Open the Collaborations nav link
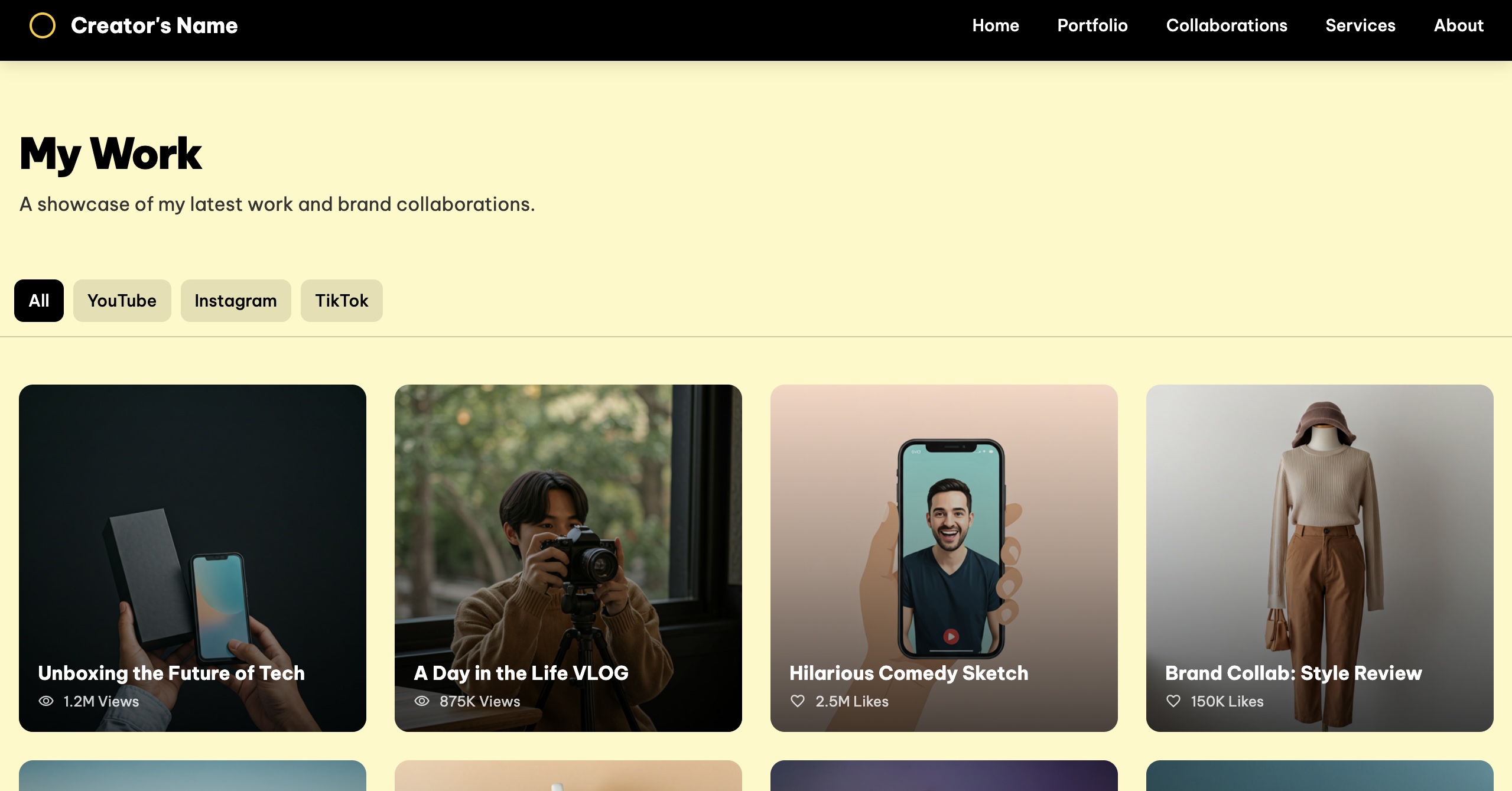Image resolution: width=1512 pixels, height=791 pixels. (1227, 25)
